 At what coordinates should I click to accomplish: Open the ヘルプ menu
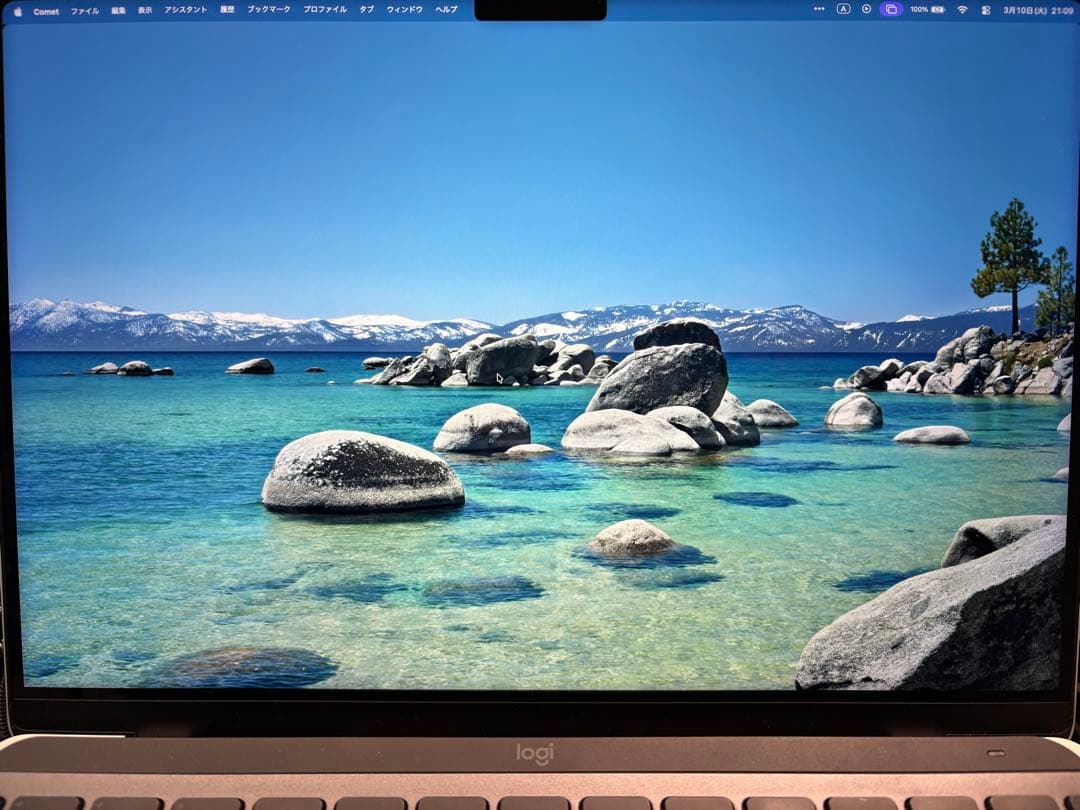443,9
